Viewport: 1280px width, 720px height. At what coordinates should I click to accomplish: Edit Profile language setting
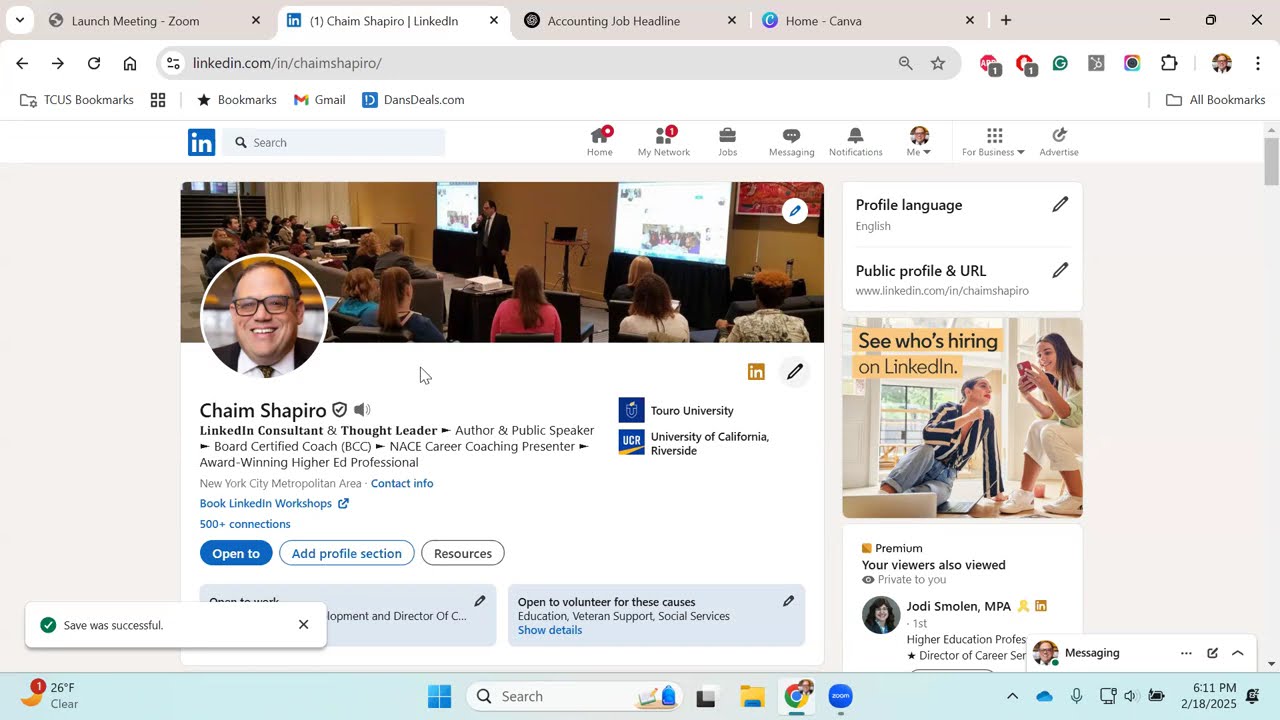[1060, 204]
